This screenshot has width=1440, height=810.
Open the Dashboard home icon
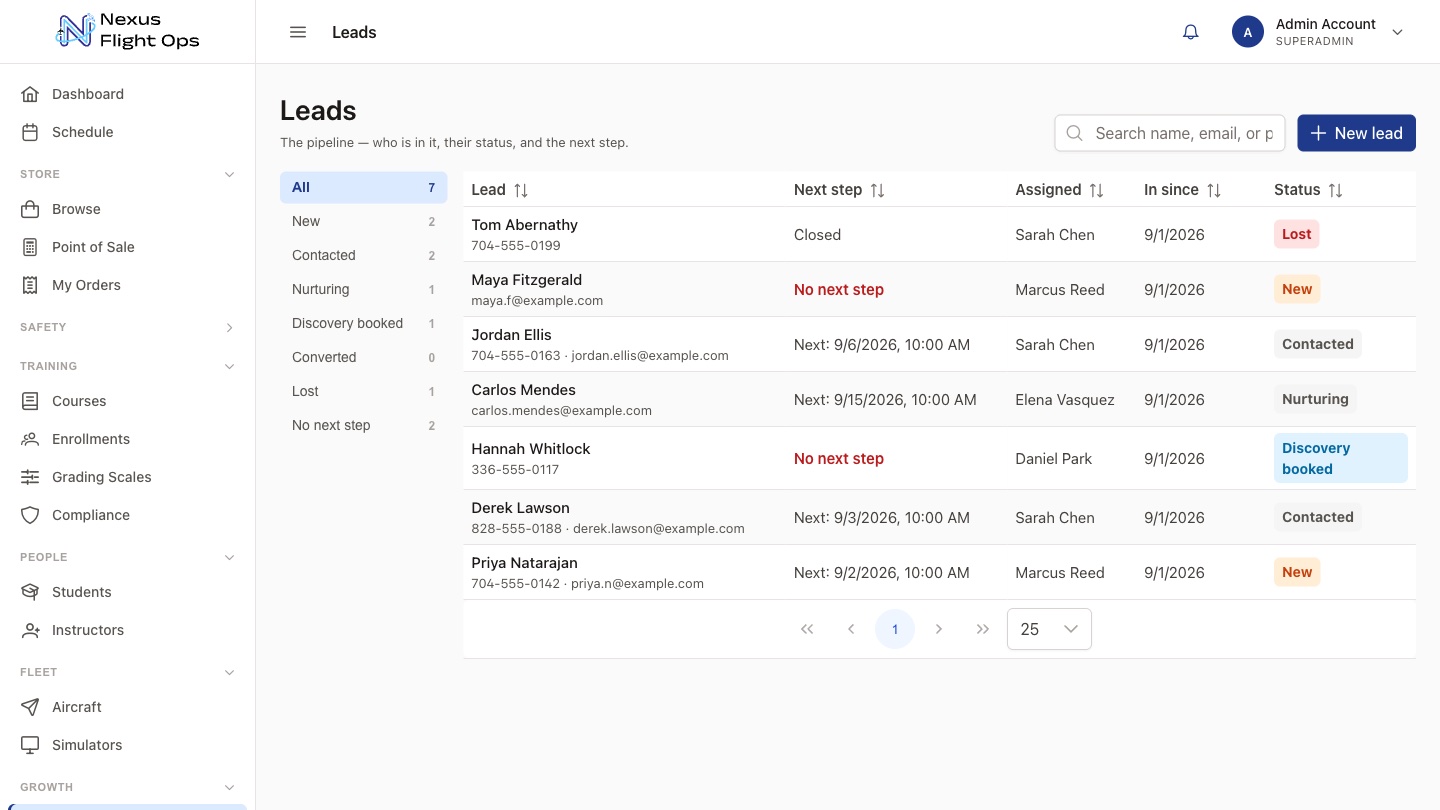(x=30, y=94)
